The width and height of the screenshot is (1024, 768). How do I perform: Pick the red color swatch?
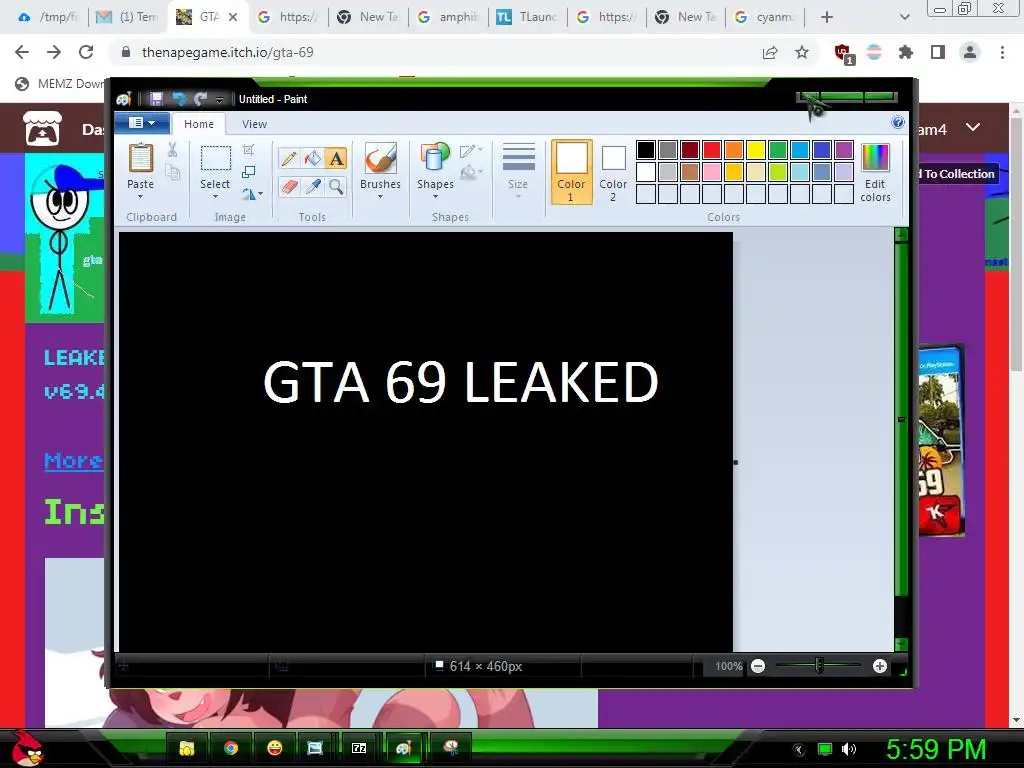click(712, 150)
